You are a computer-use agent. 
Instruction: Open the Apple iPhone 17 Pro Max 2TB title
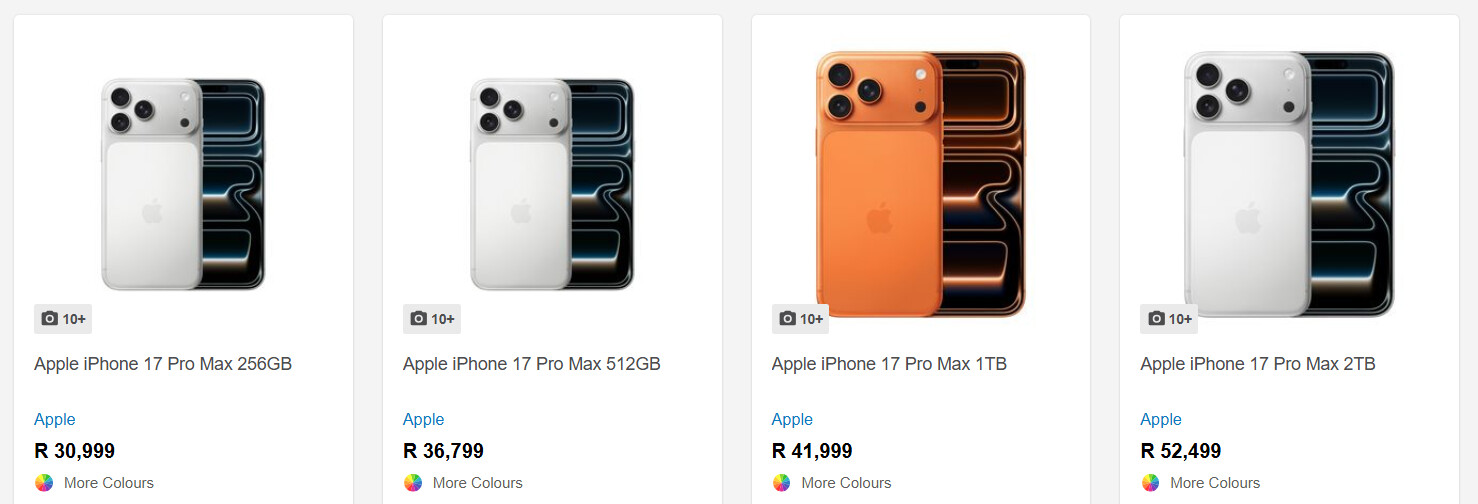tap(1258, 364)
